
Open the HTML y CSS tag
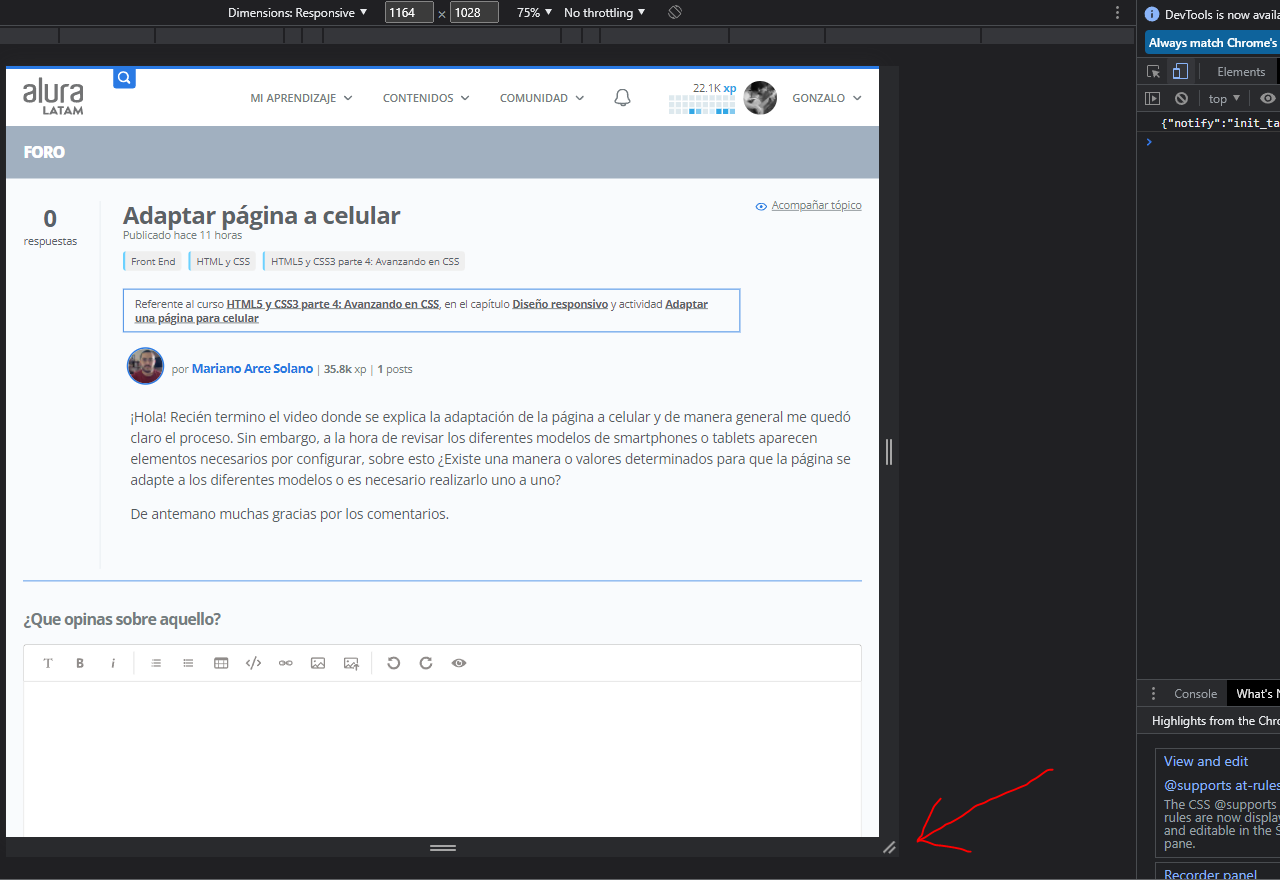coord(223,261)
